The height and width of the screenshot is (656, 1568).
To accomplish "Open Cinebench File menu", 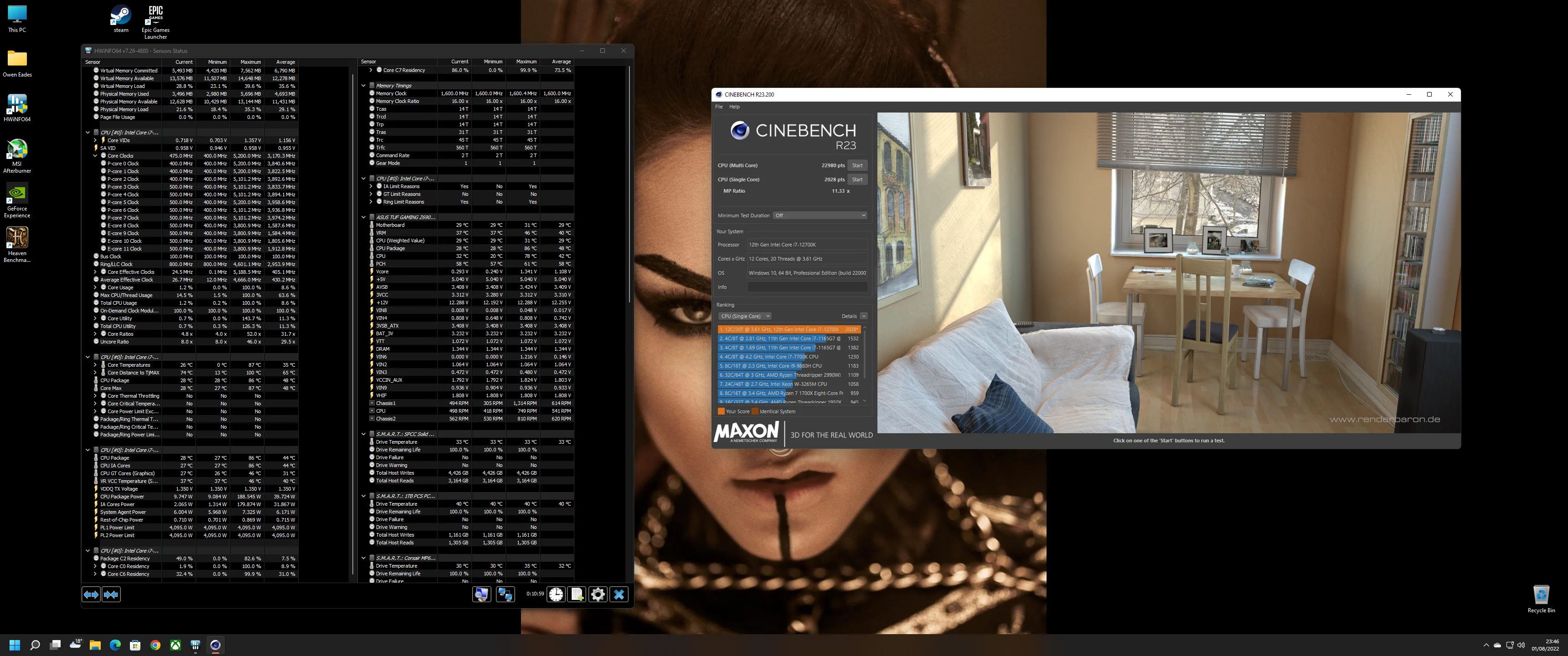I will (x=719, y=107).
